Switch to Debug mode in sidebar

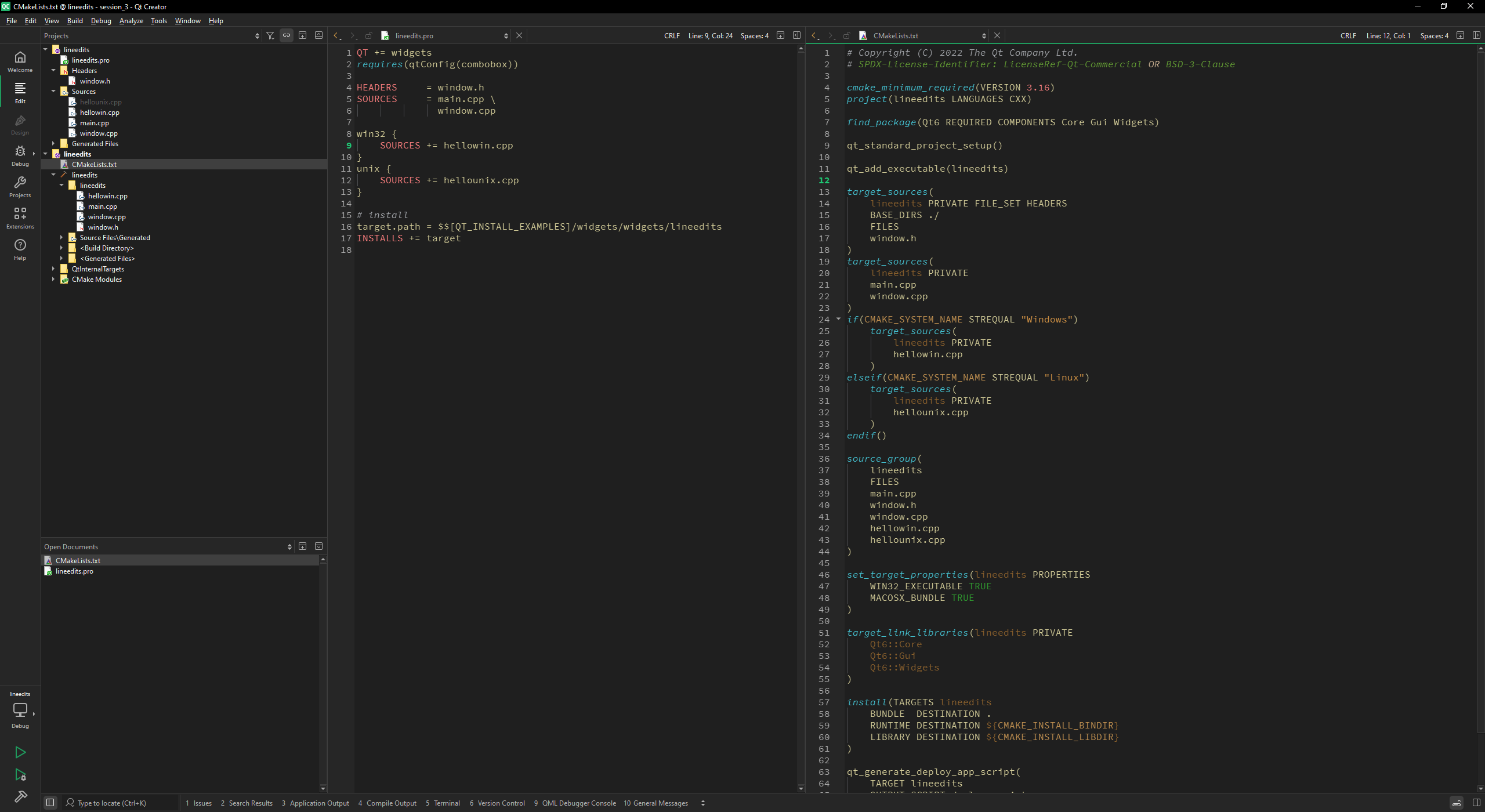[x=20, y=155]
